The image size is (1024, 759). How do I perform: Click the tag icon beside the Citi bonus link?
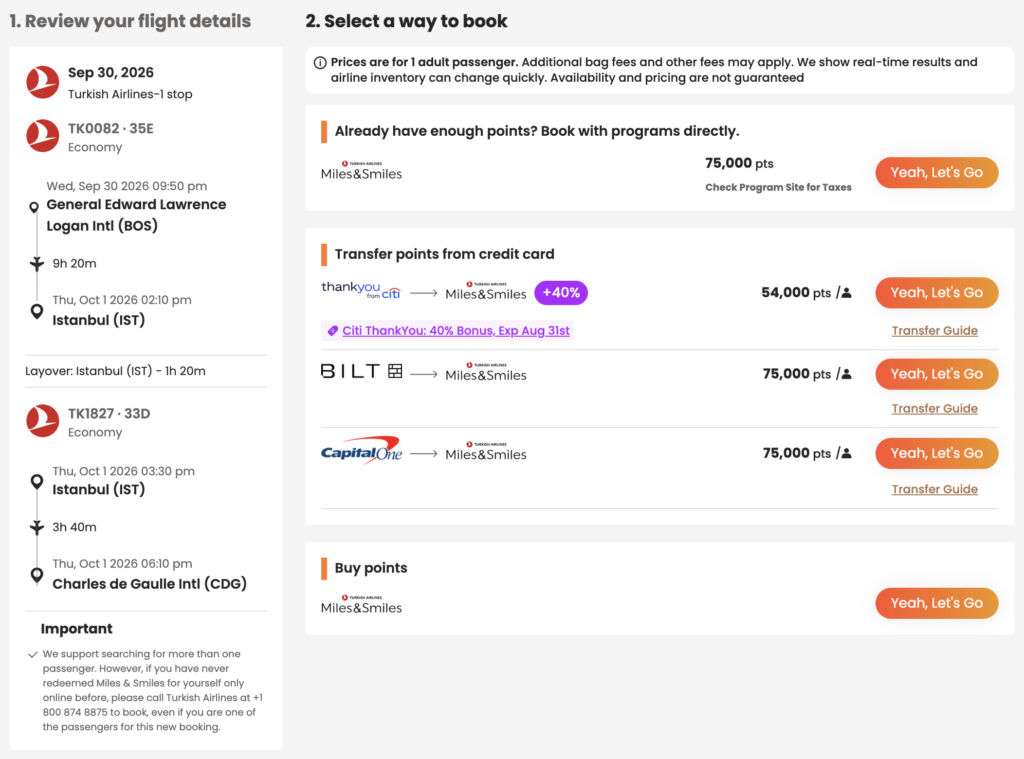(332, 331)
